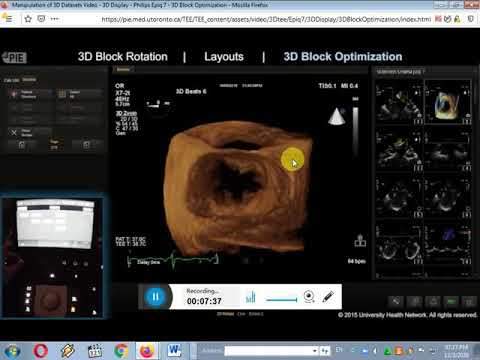Open the Layouts tab
The width and height of the screenshot is (480, 360).
click(x=224, y=57)
